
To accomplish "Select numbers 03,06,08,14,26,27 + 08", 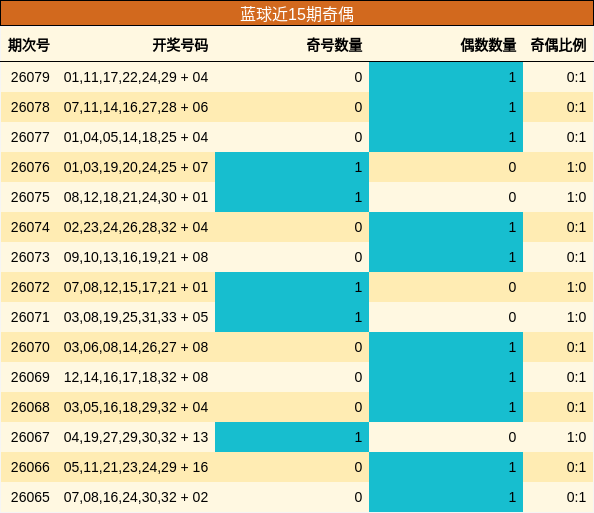I will (136, 347).
